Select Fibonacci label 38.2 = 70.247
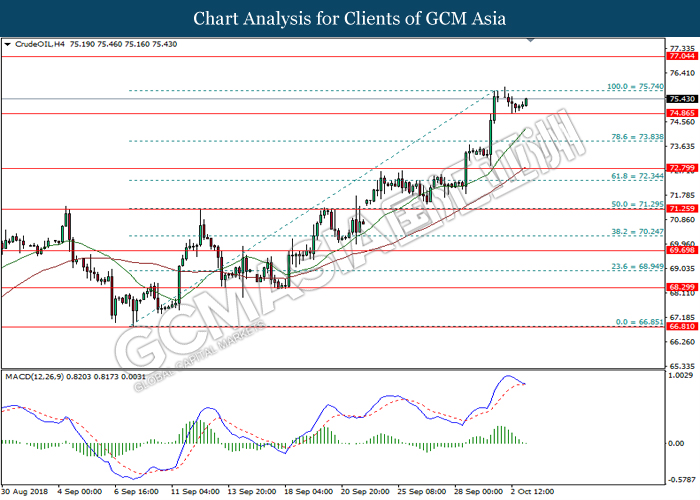 click(637, 232)
